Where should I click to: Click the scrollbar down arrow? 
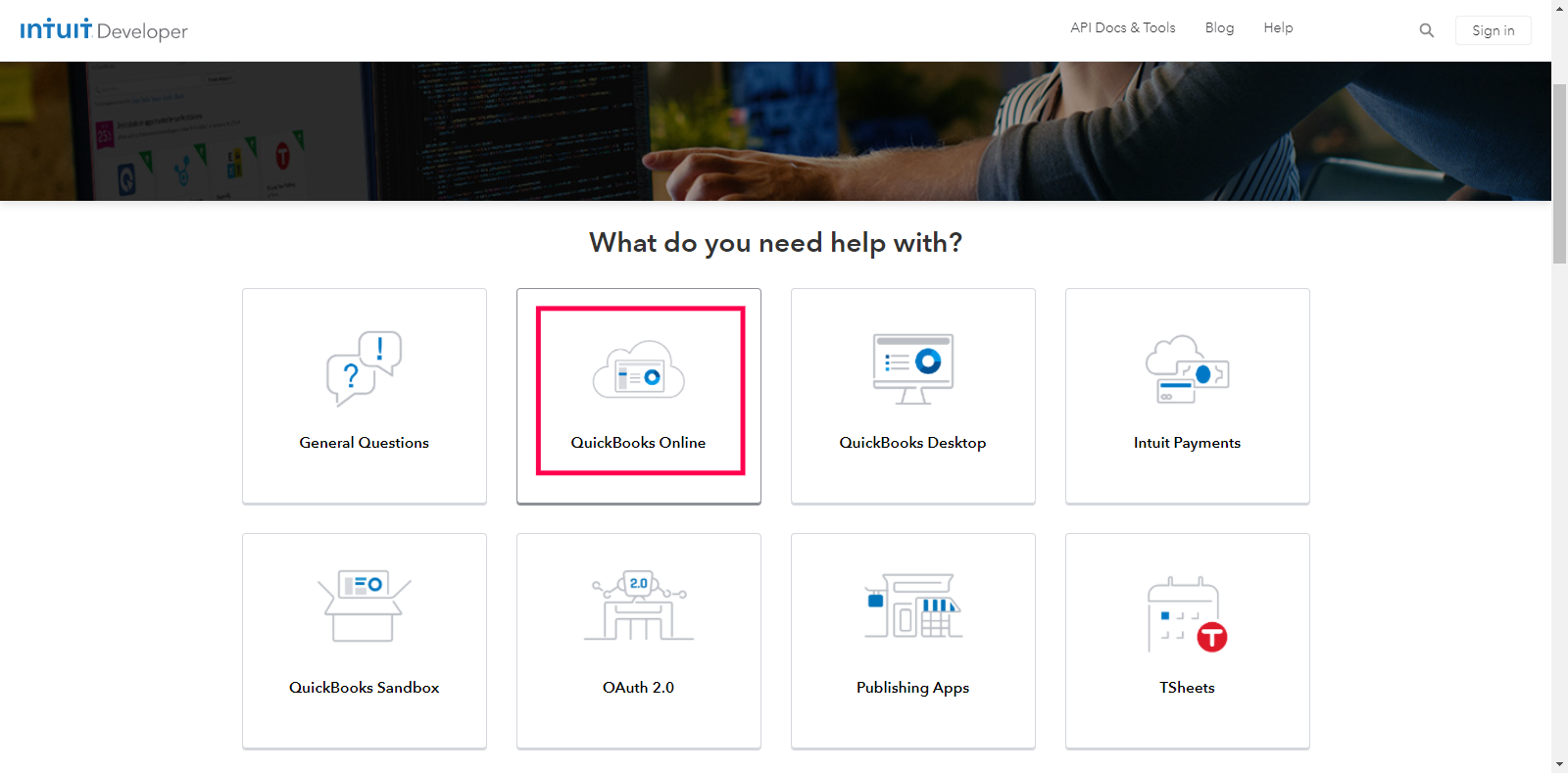pos(1560,764)
